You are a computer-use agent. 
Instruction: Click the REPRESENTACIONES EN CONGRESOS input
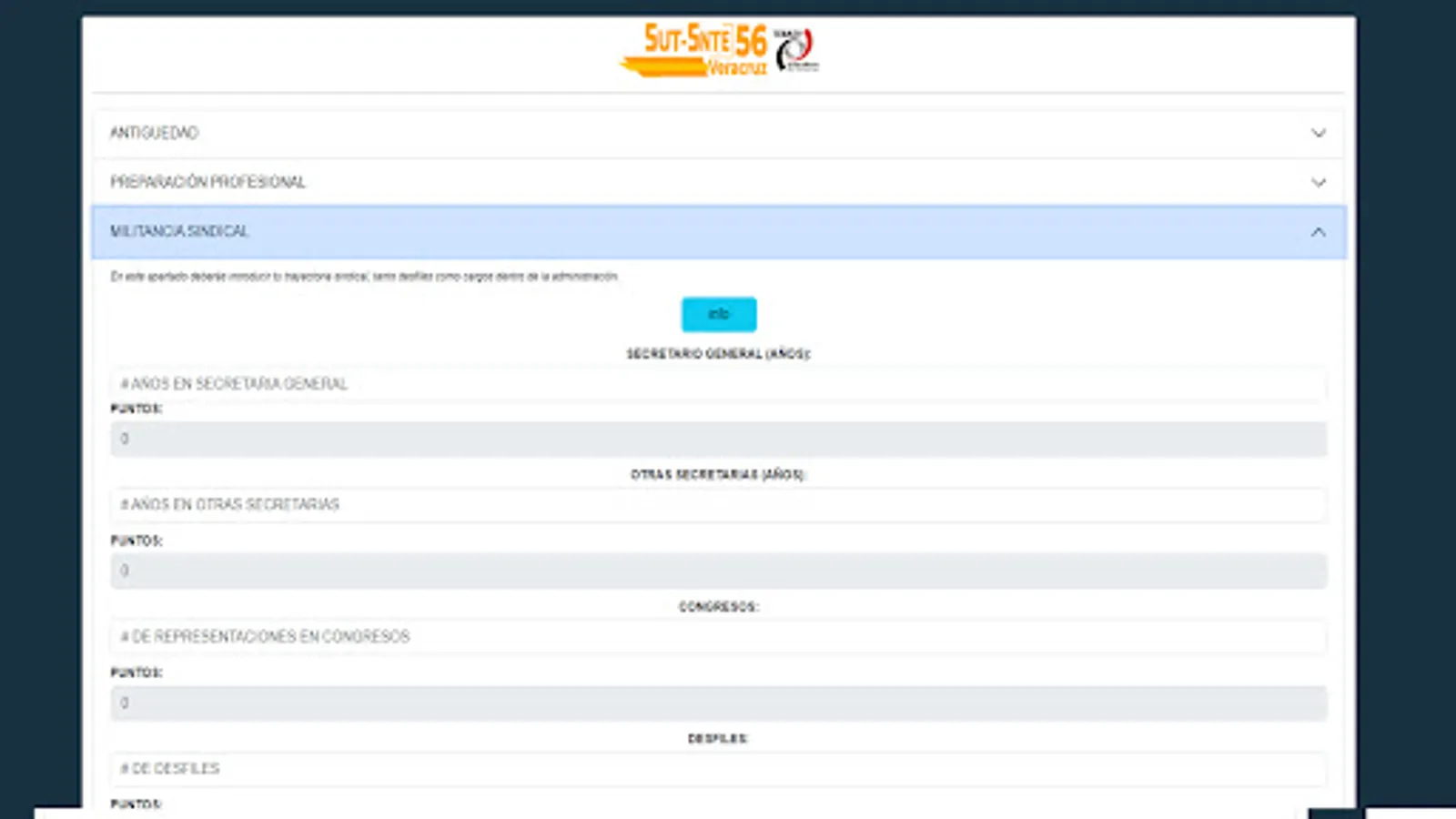click(x=719, y=637)
